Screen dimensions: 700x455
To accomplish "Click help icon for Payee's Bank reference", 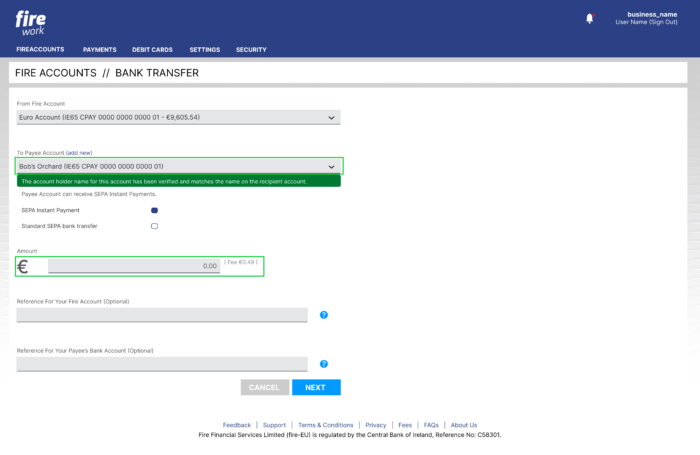I will coord(324,364).
